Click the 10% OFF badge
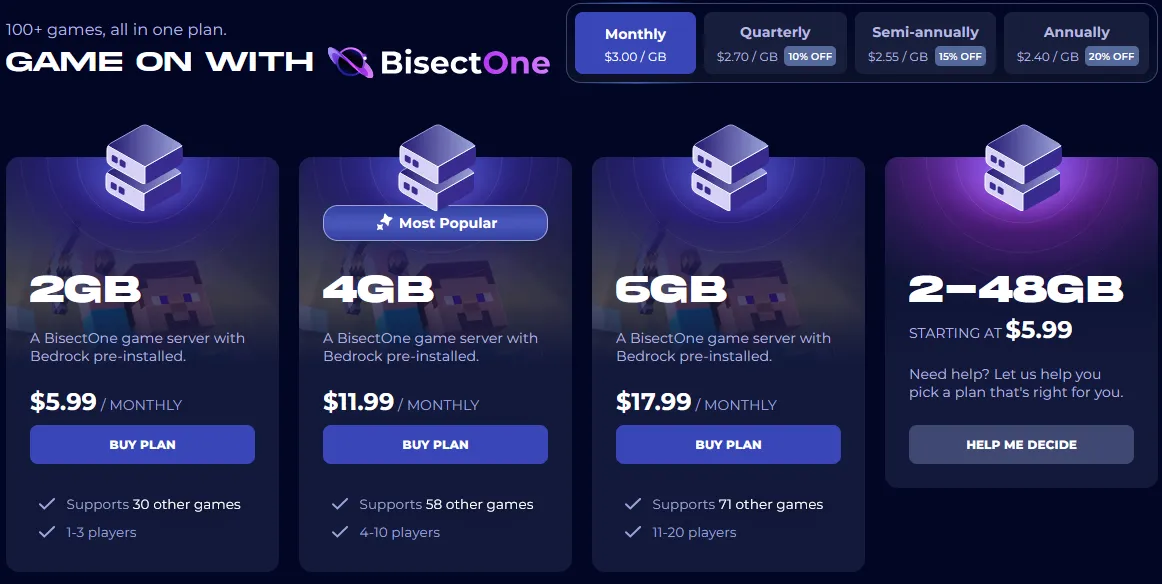The image size is (1162, 584). (809, 57)
